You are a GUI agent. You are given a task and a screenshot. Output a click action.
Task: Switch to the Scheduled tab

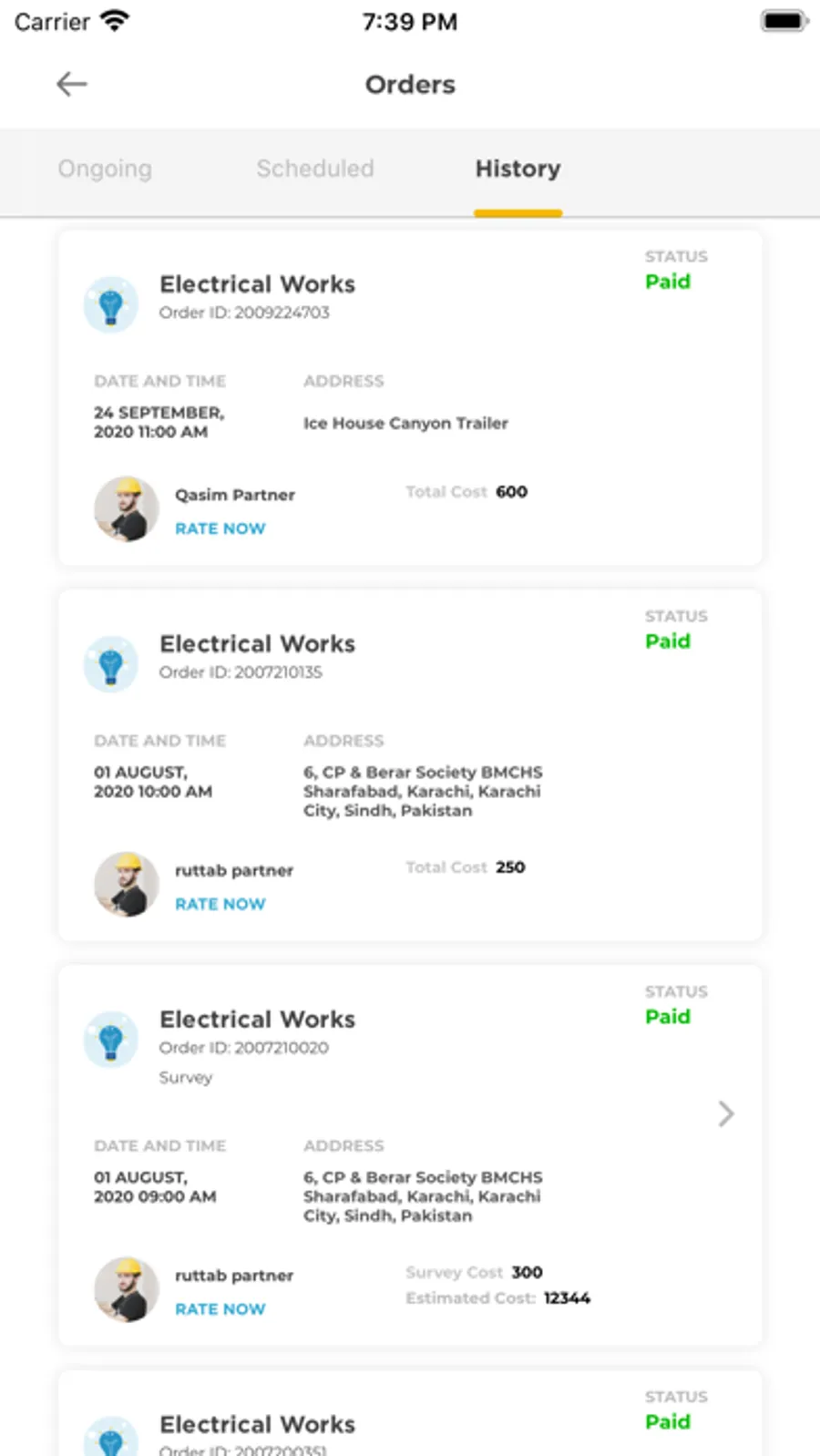point(315,169)
